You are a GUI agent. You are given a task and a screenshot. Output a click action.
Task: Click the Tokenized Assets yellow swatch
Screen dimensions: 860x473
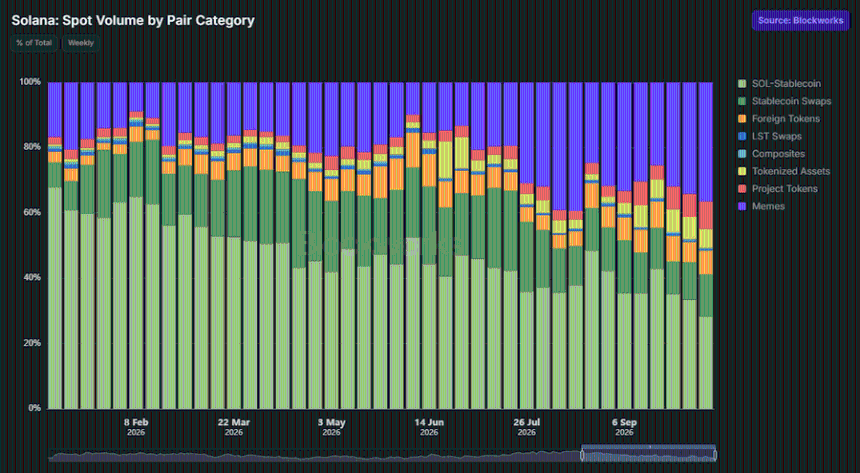pyautogui.click(x=742, y=172)
